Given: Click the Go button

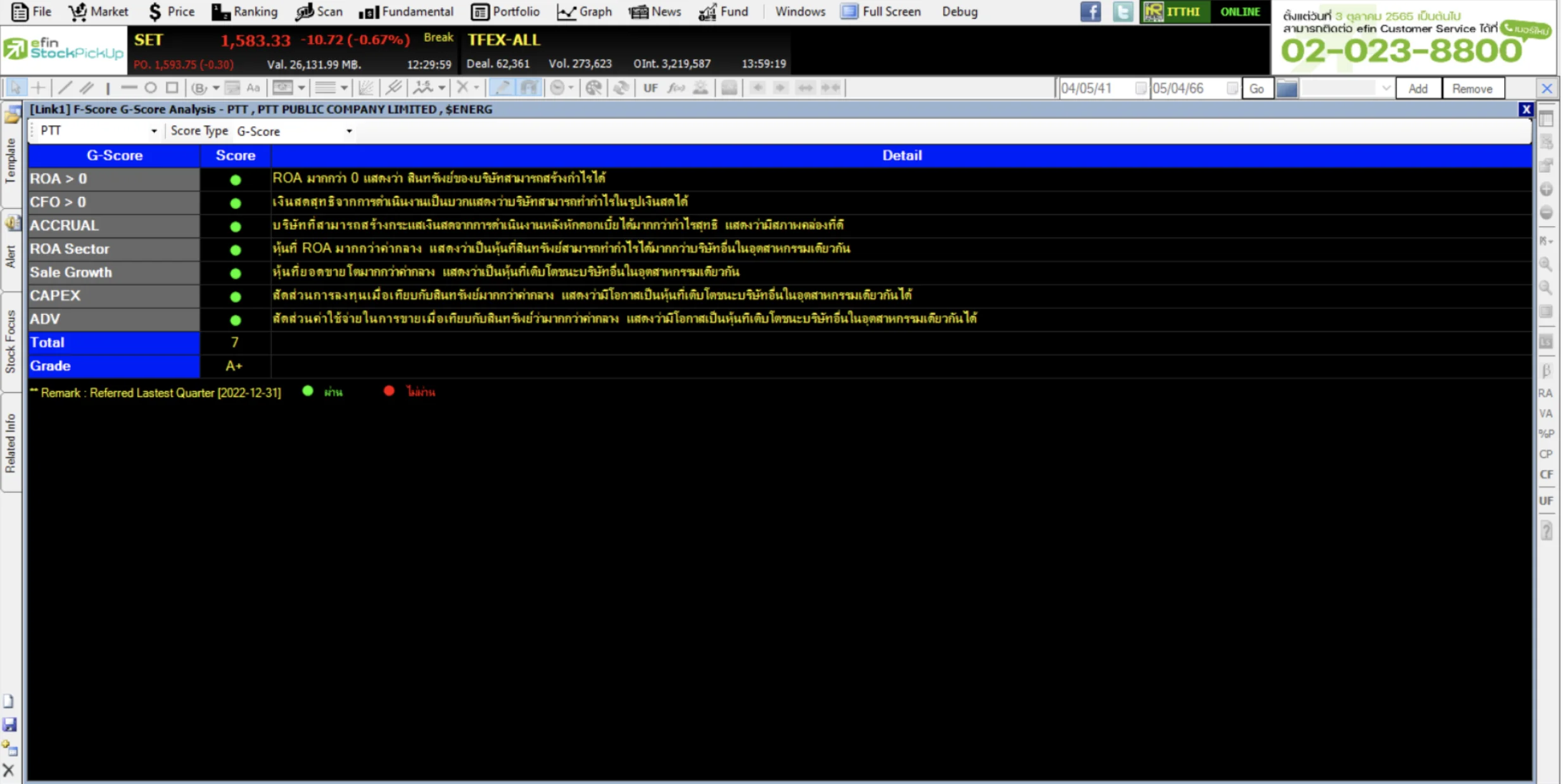Looking at the screenshot, I should coord(1256,89).
